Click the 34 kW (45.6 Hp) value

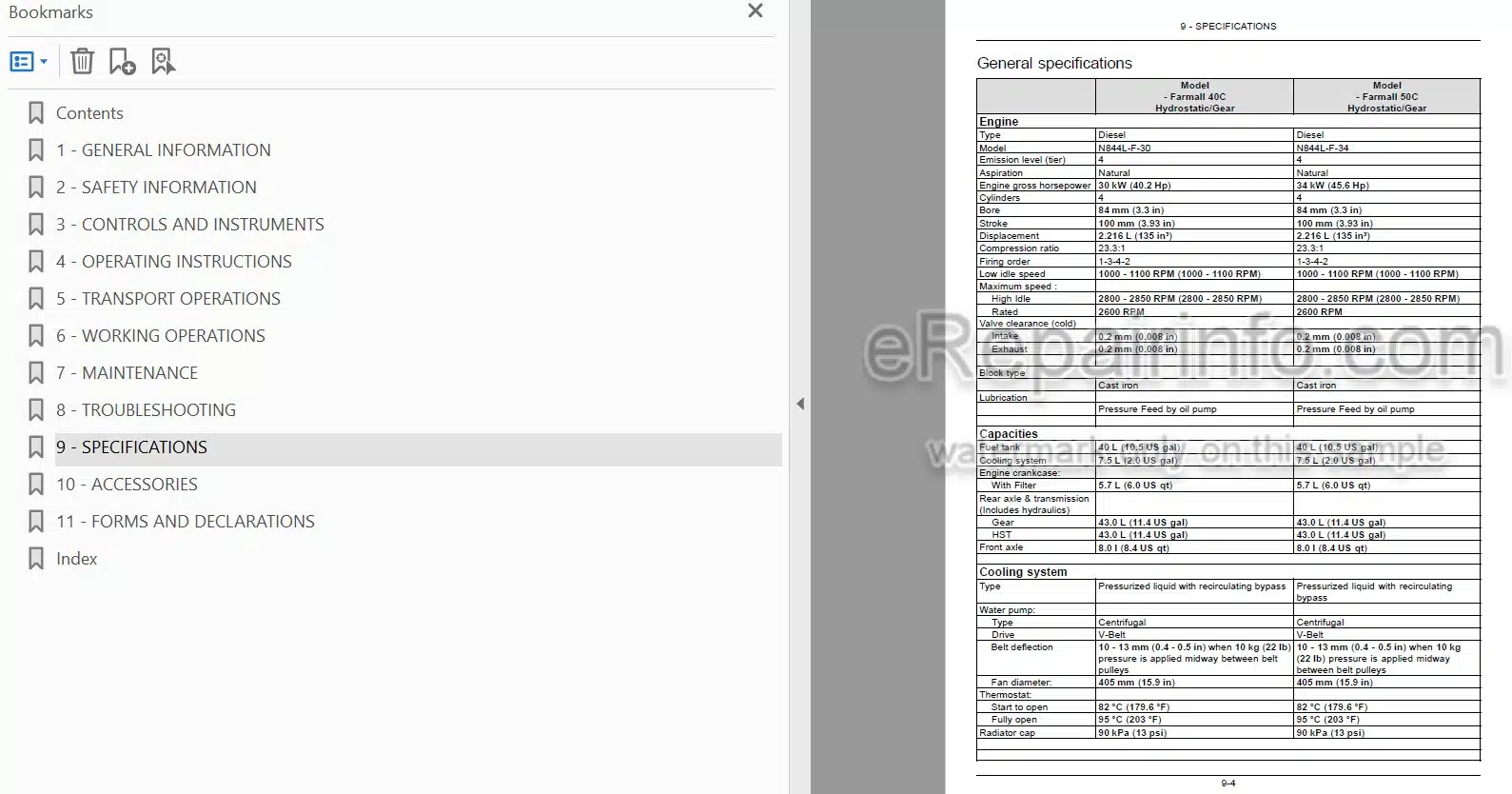coord(1332,186)
